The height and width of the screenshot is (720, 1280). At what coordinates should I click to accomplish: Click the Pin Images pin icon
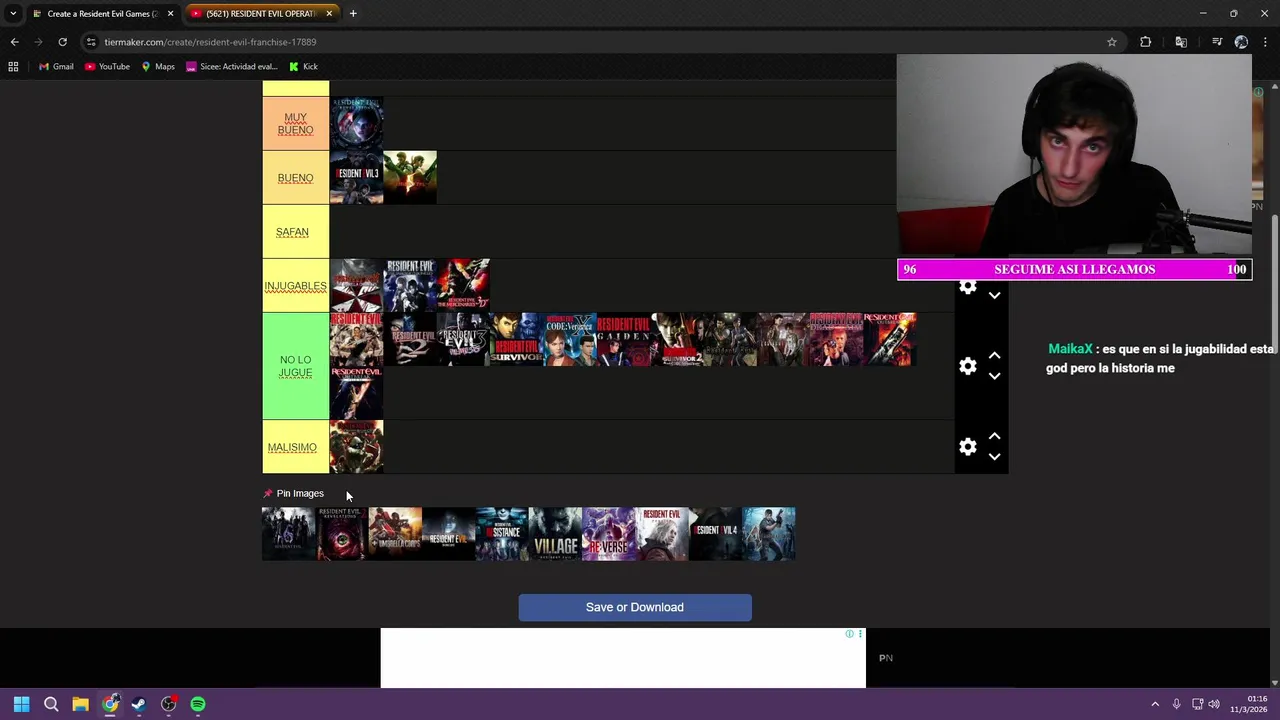(x=267, y=493)
